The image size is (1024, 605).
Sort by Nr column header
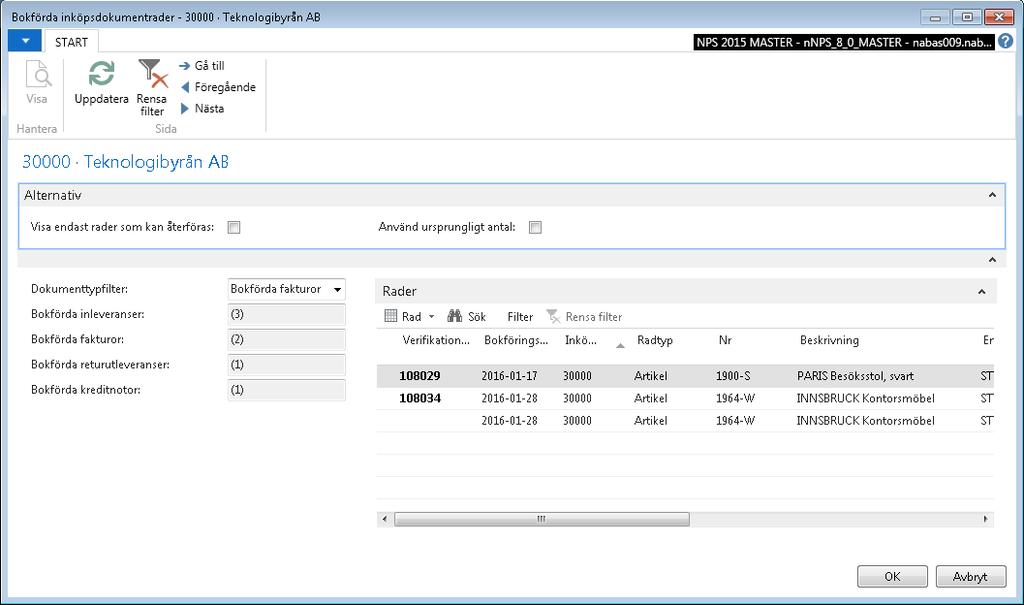725,340
